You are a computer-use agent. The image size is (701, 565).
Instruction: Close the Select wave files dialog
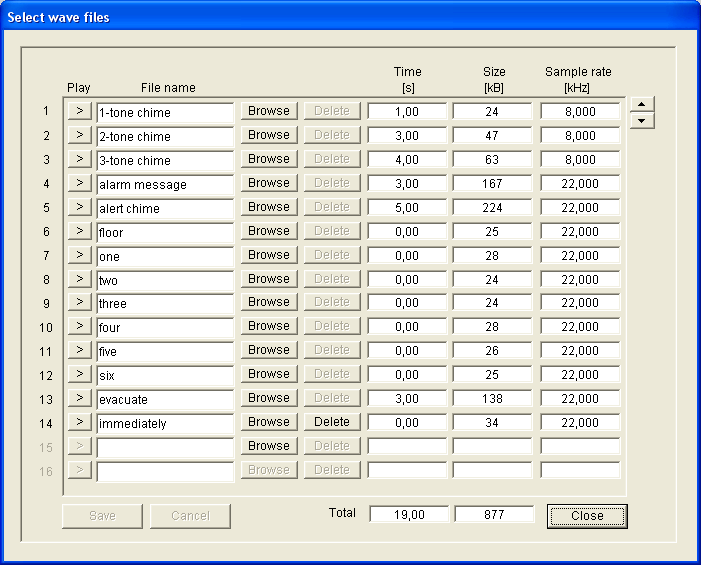587,516
